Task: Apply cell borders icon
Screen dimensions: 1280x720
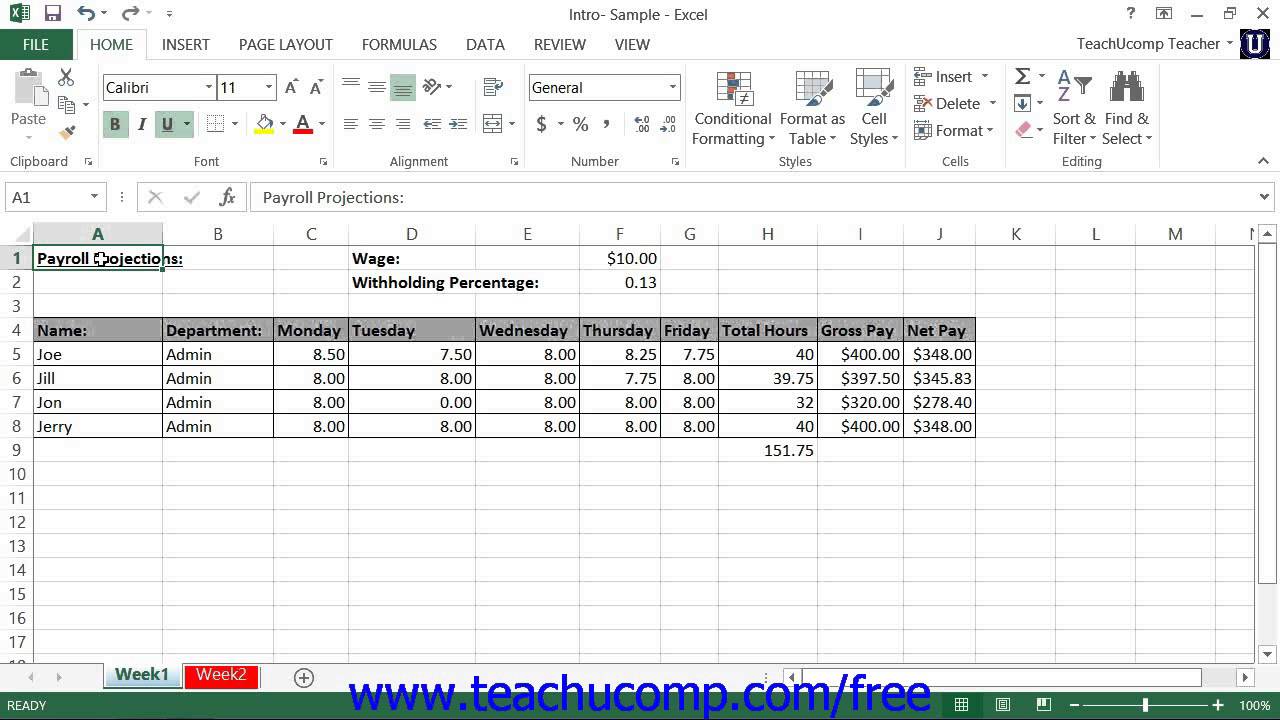Action: [215, 124]
